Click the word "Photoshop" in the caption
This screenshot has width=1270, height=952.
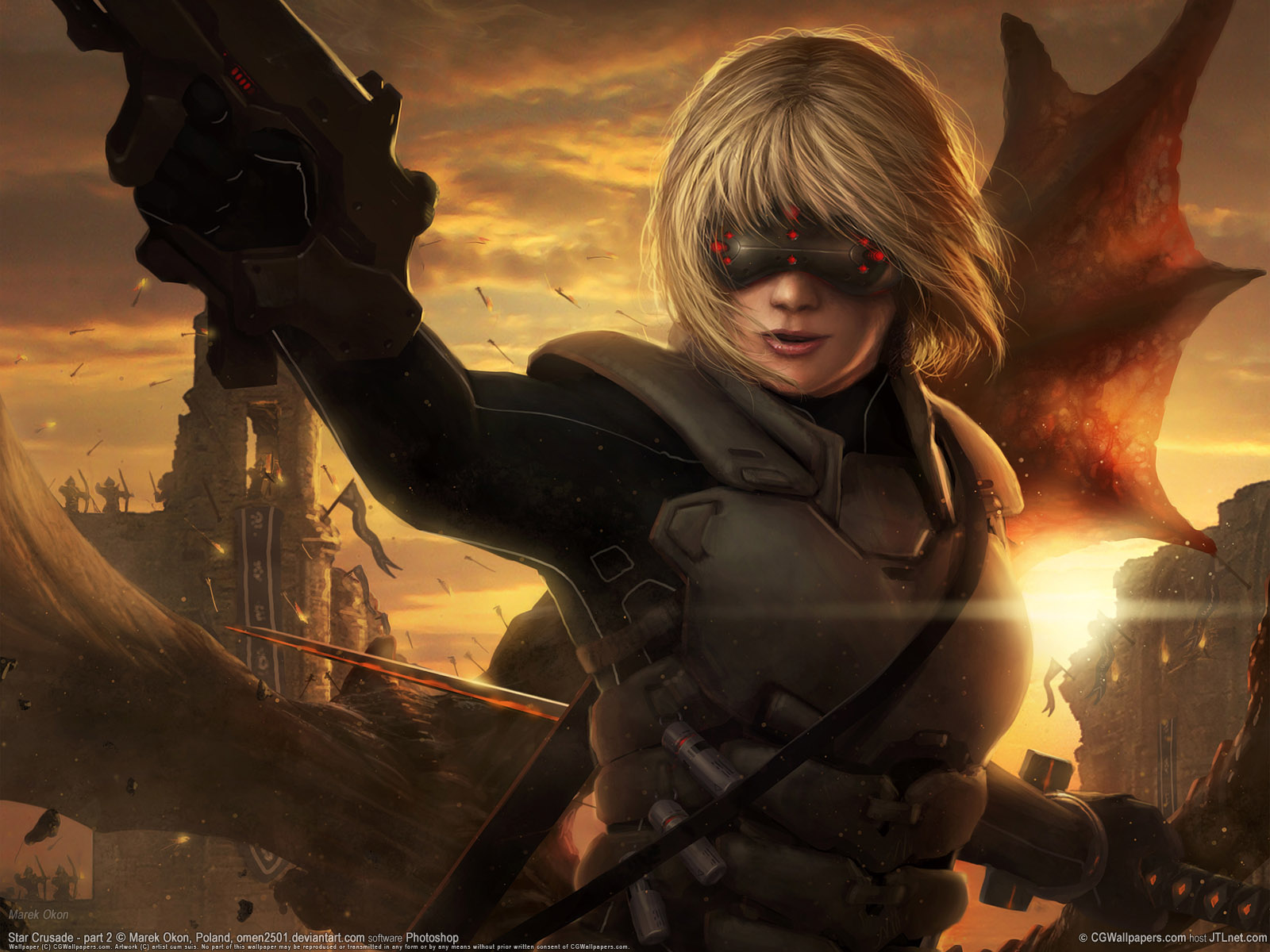pos(432,938)
